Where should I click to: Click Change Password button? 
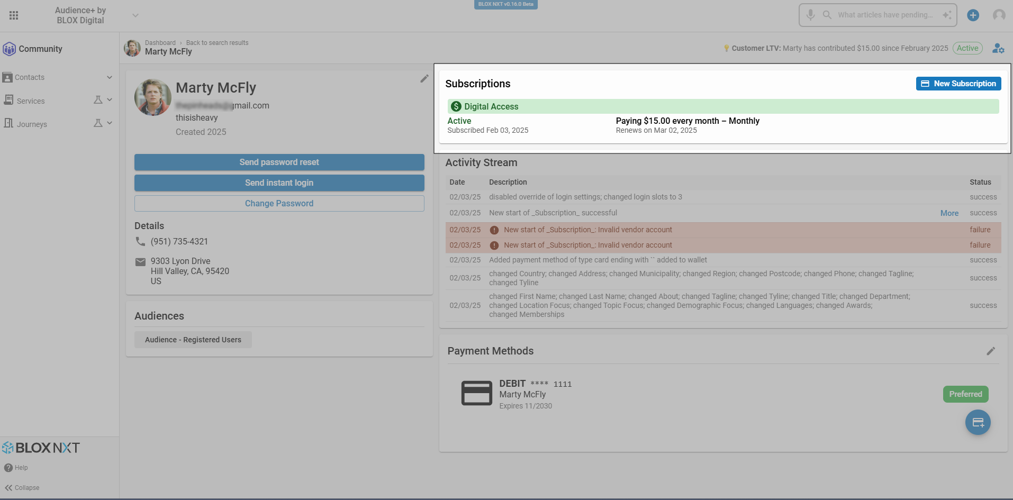coord(279,203)
